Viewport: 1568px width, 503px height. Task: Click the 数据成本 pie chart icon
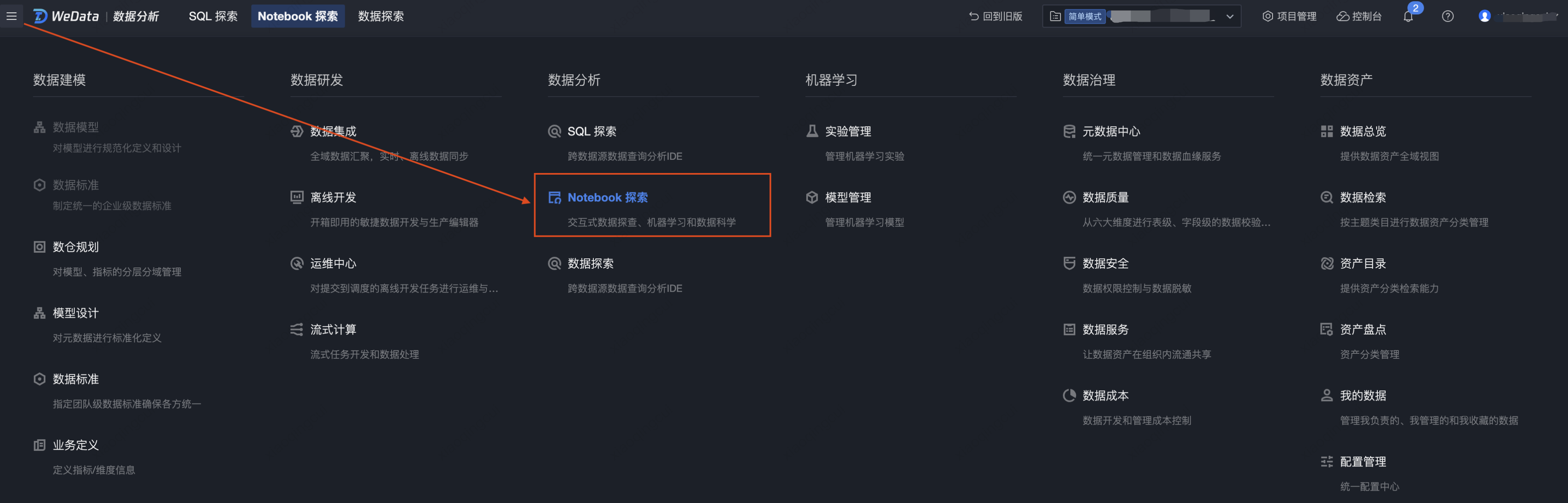point(1069,396)
